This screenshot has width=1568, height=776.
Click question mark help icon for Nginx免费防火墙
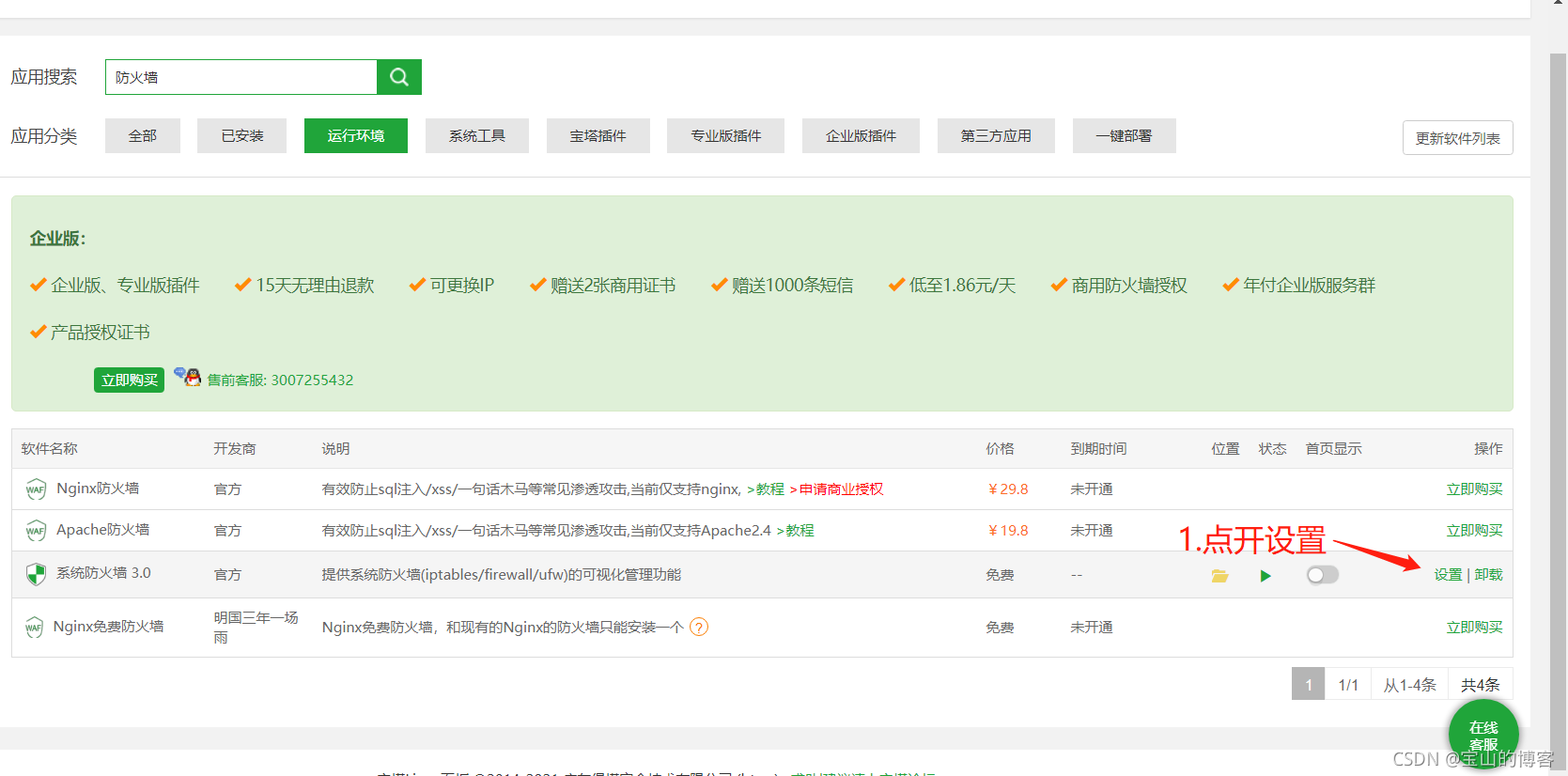click(x=699, y=627)
